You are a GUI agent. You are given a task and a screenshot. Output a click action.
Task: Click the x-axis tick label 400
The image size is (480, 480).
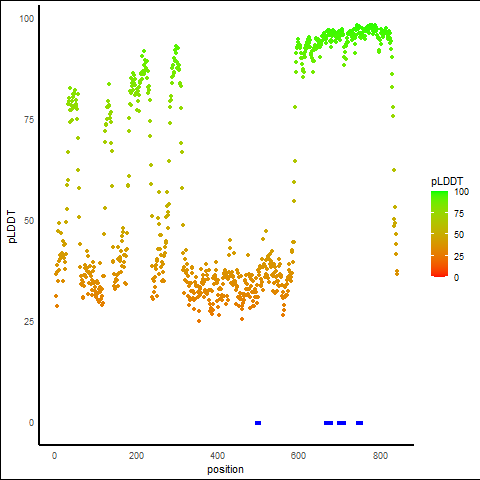pos(217,456)
